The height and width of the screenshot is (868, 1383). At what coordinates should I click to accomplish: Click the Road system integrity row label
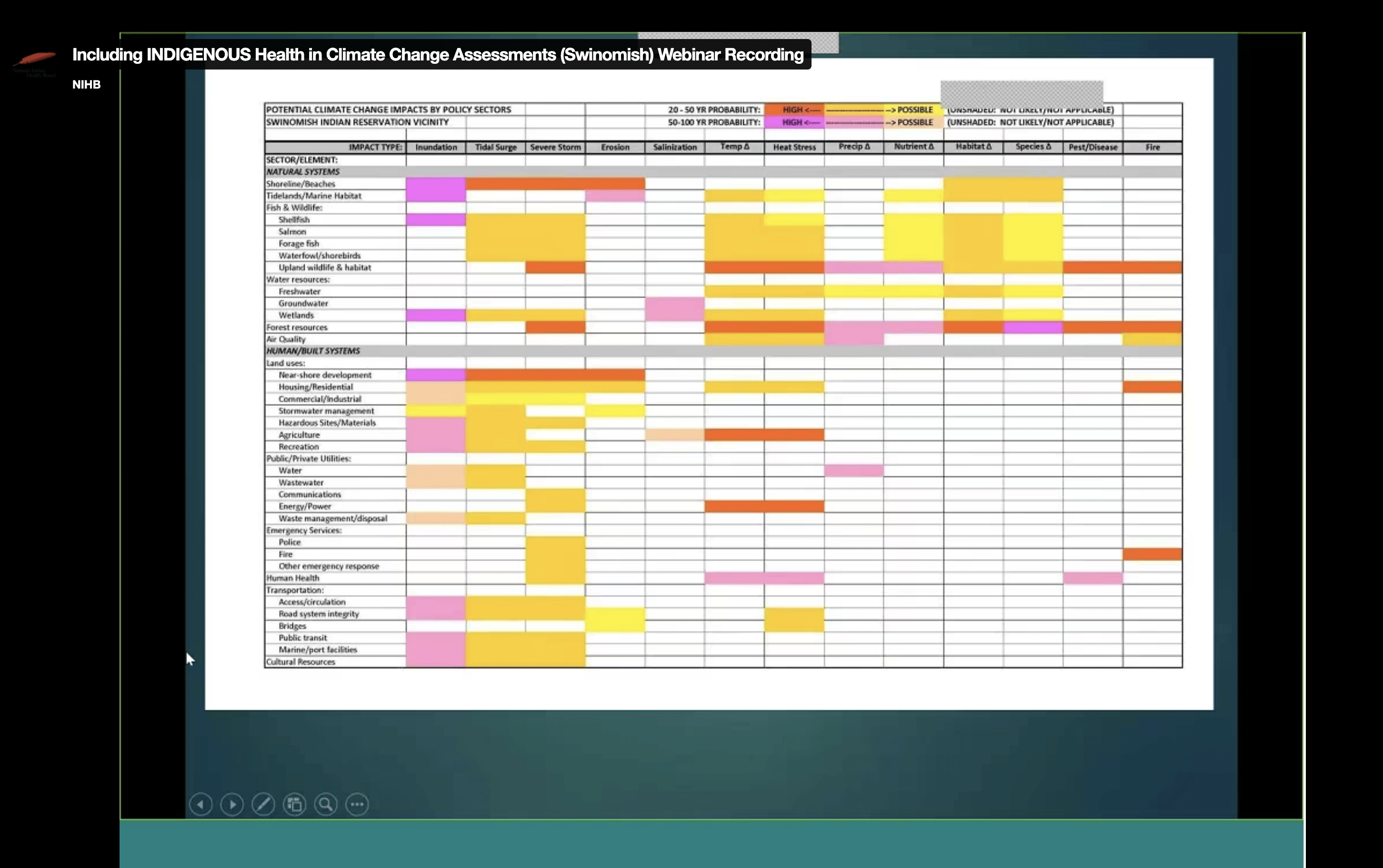[x=319, y=614]
